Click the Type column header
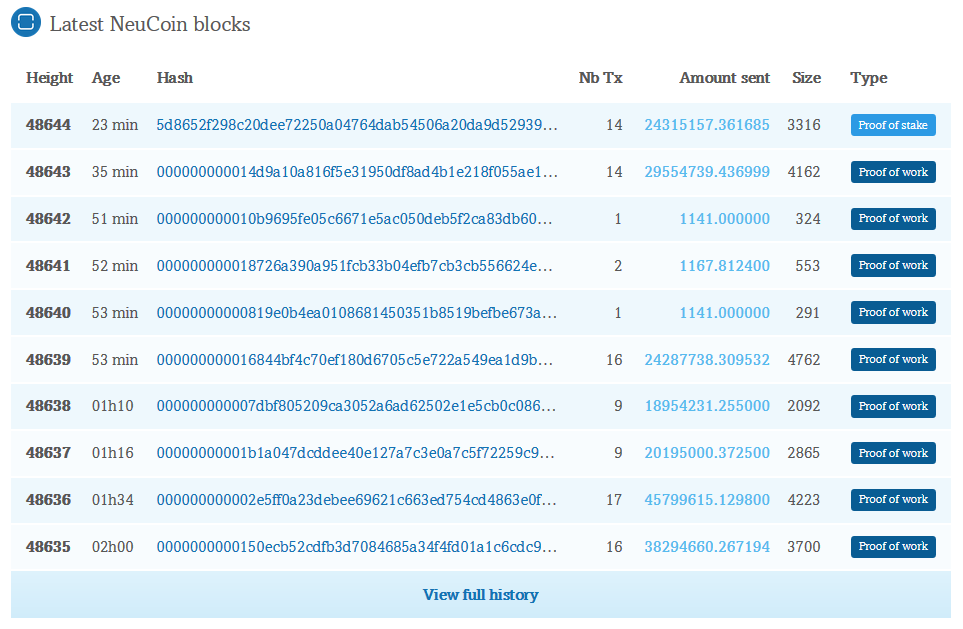 click(x=868, y=78)
